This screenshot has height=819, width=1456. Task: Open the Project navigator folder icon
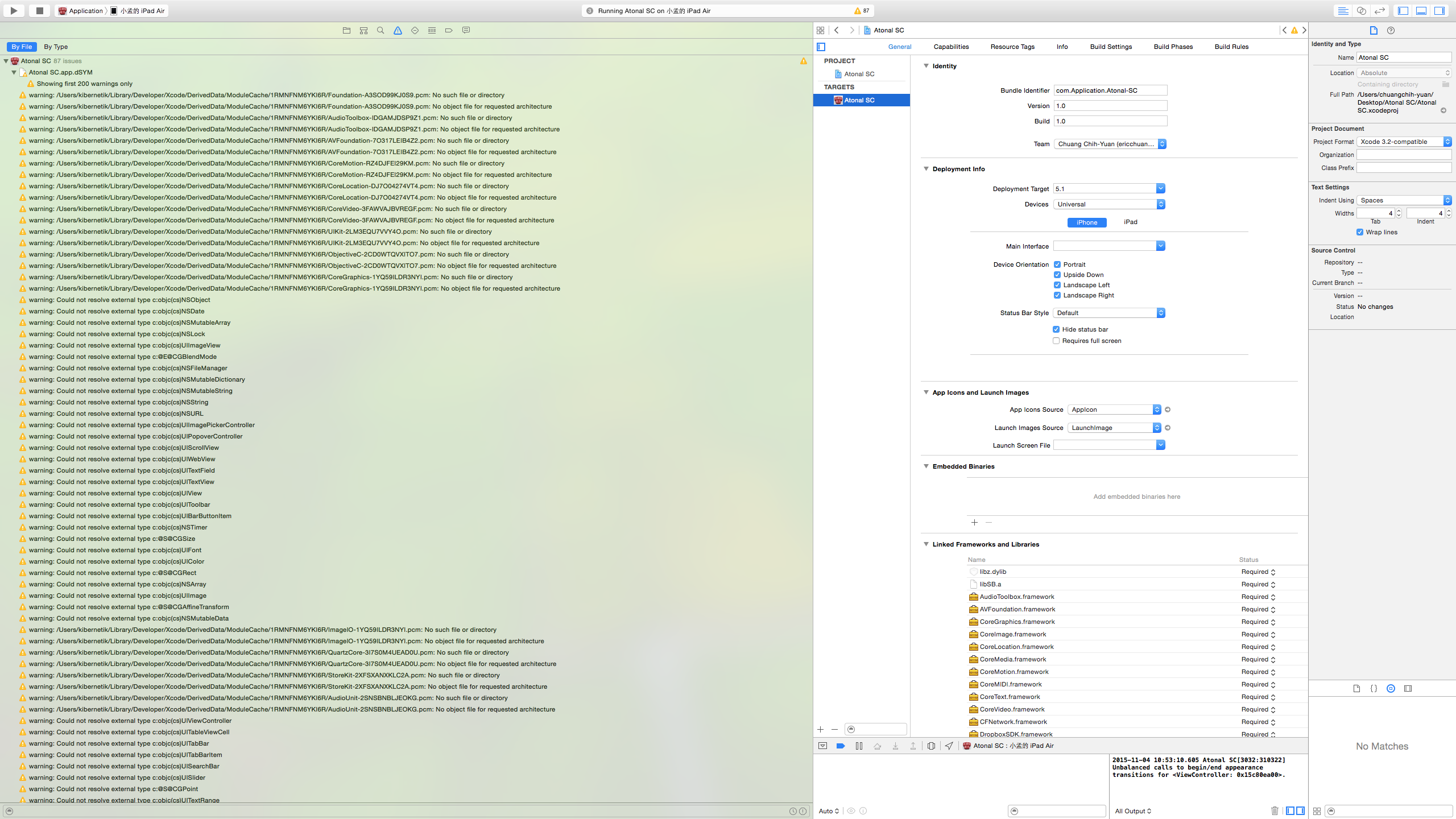(x=346, y=31)
